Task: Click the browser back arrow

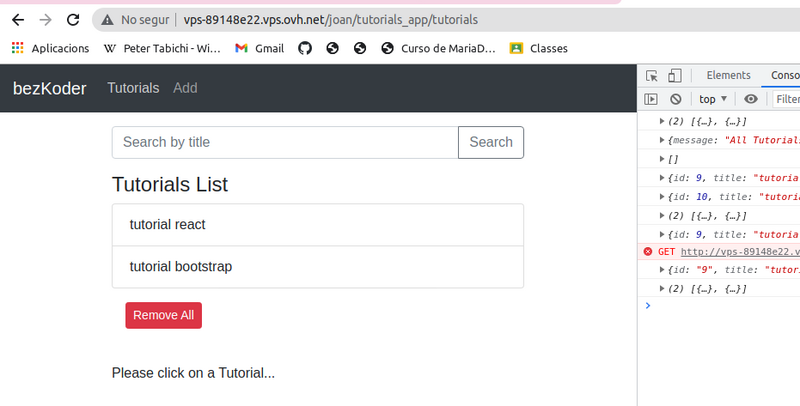Action: click(18, 19)
